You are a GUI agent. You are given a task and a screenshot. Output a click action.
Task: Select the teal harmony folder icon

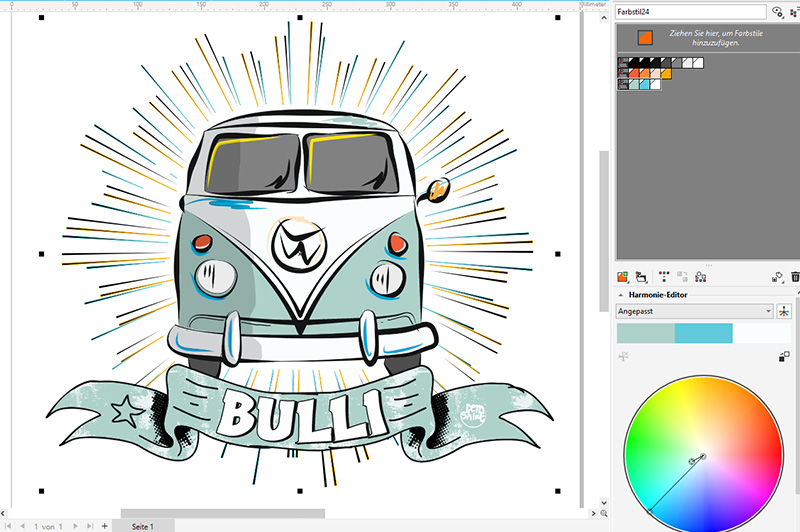pyautogui.click(x=623, y=84)
